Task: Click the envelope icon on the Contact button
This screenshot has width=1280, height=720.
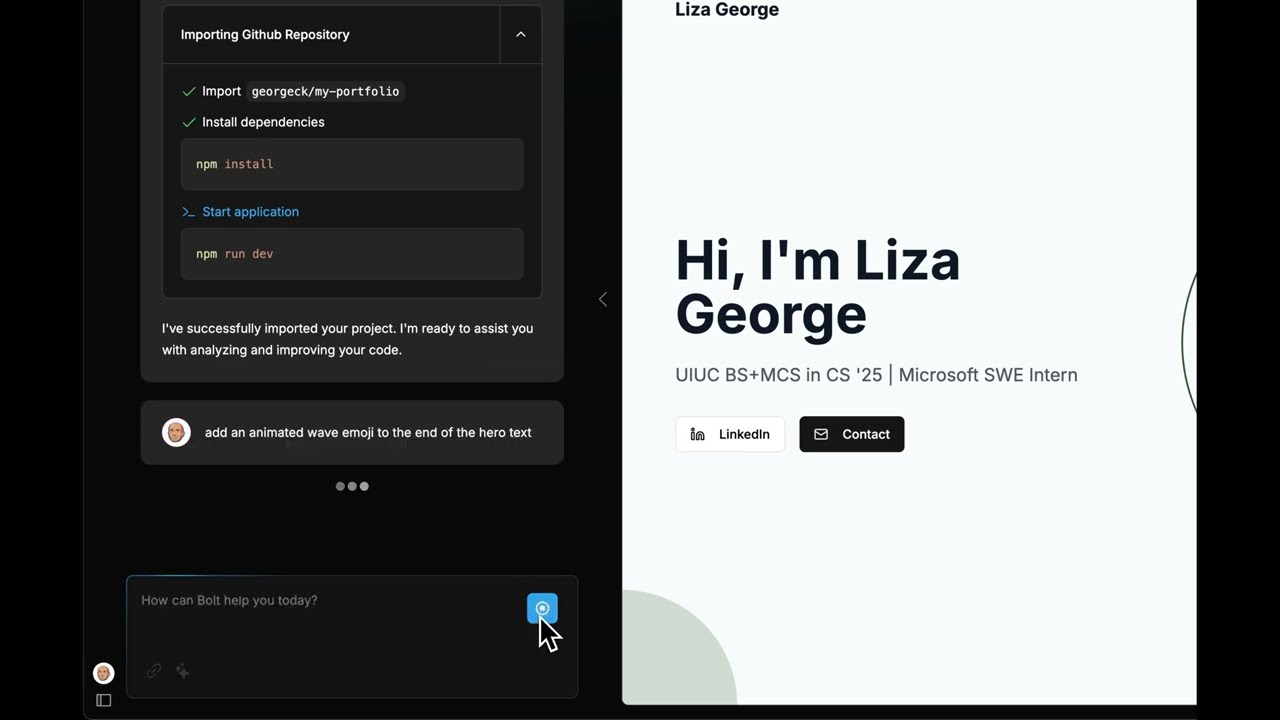Action: (x=821, y=434)
